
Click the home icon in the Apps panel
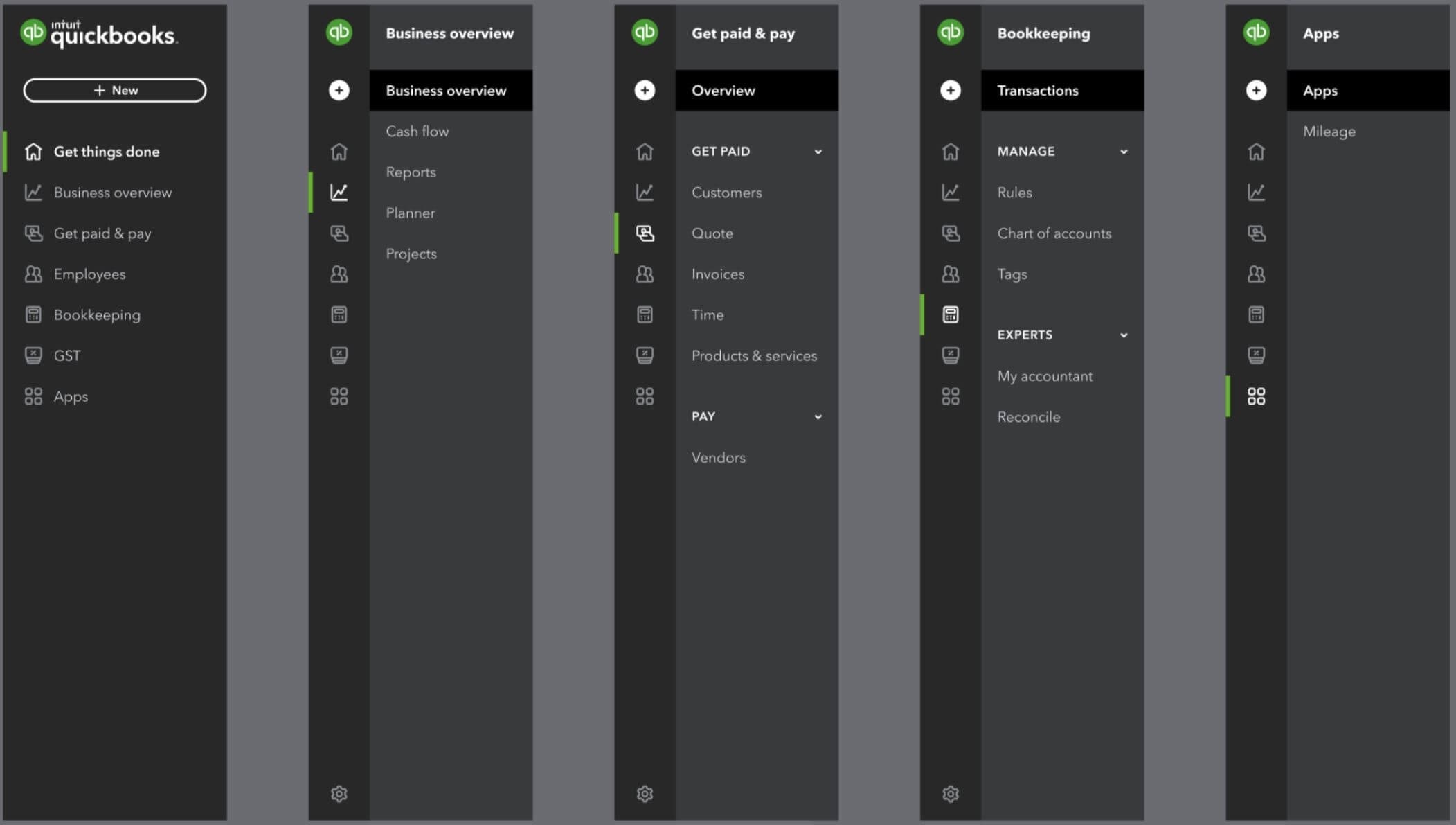1257,152
